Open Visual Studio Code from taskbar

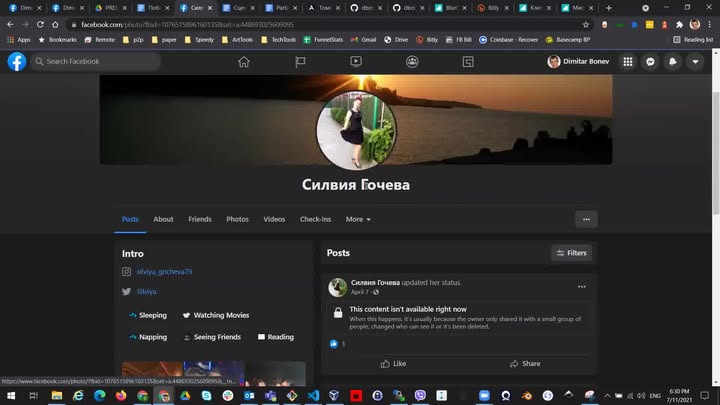313,395
